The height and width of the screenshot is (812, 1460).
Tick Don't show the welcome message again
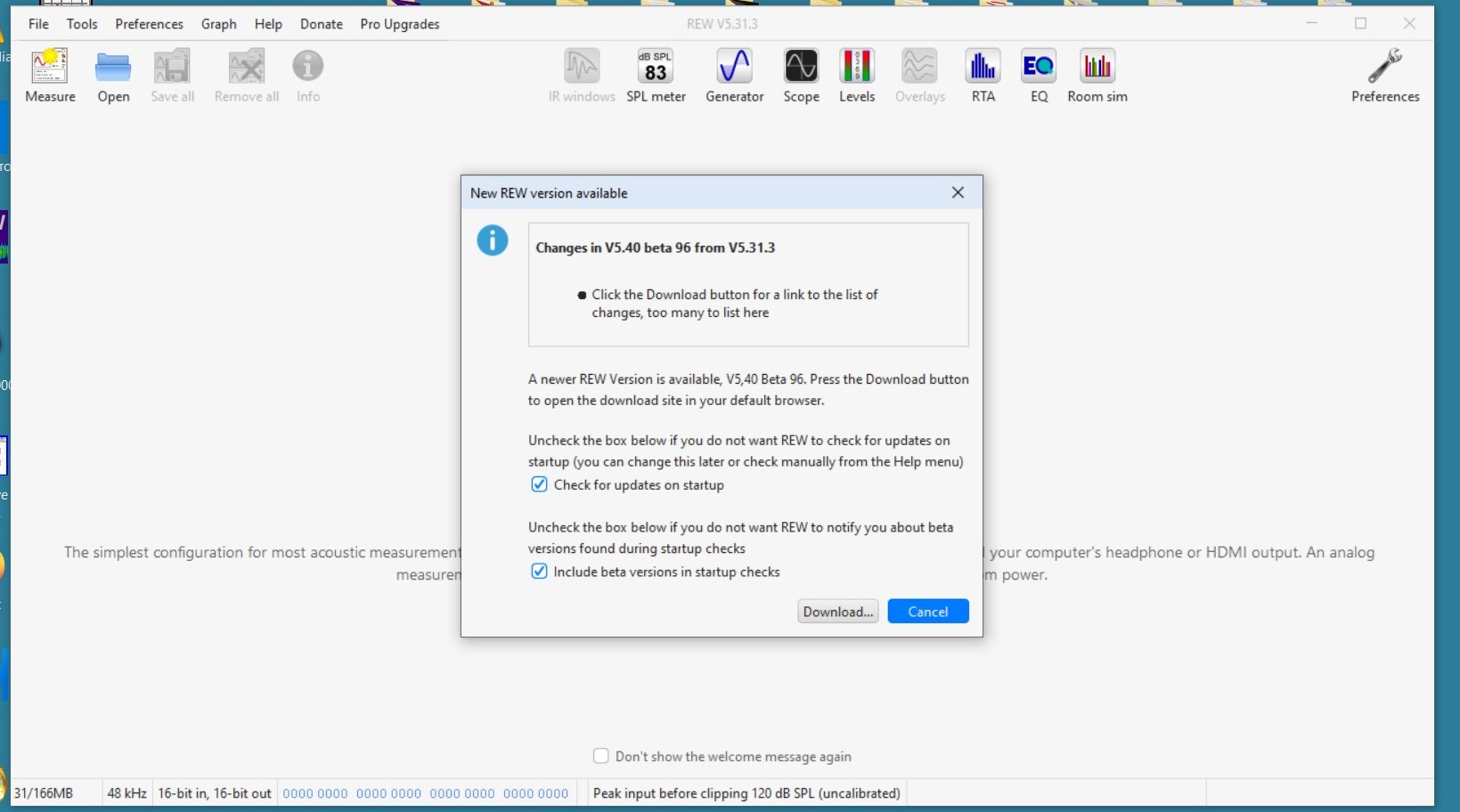[601, 756]
